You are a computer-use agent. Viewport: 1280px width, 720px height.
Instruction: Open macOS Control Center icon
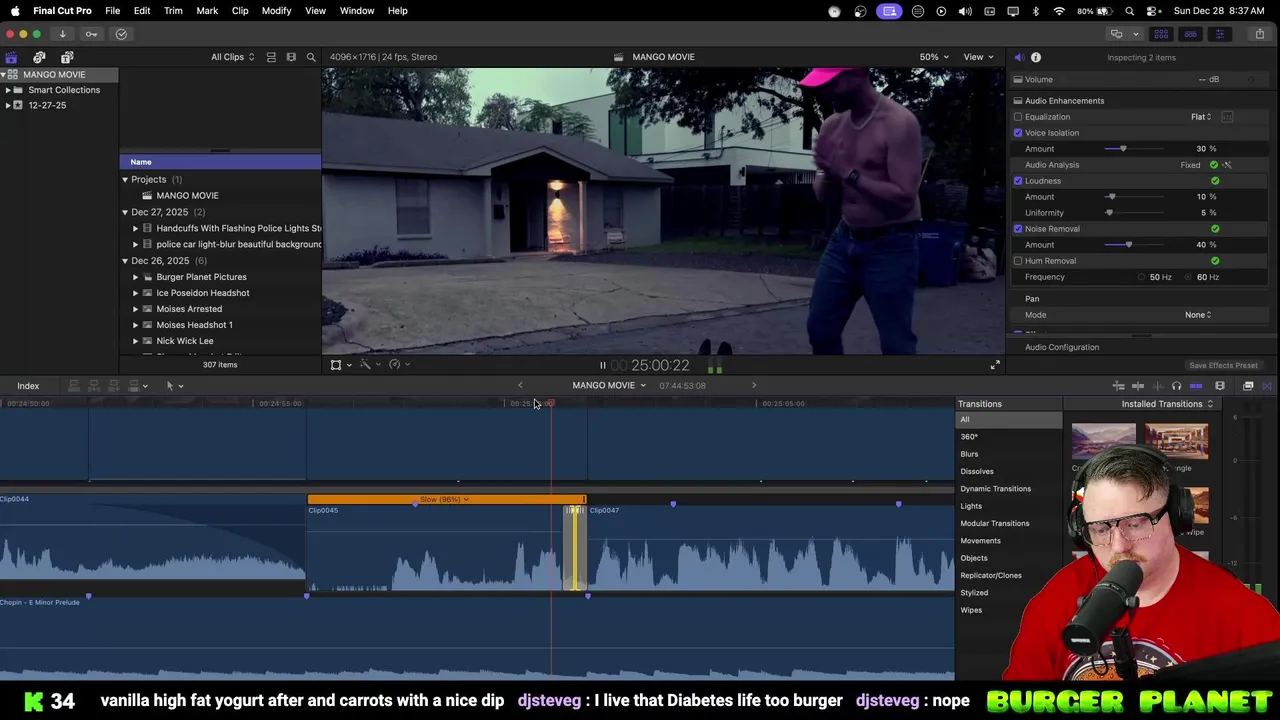point(1153,11)
